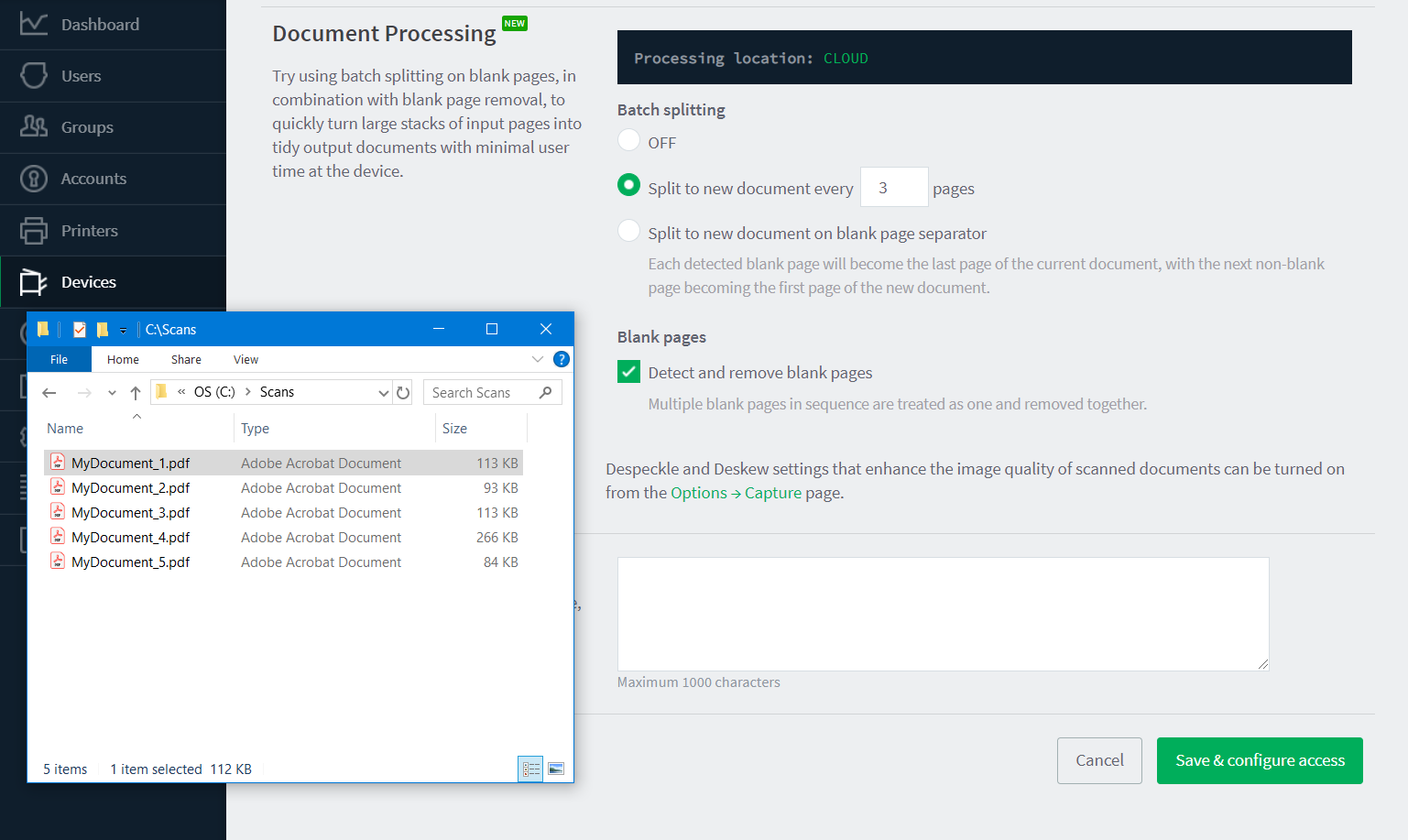The image size is (1408, 840).
Task: Select Split to new document on blank page separator
Action: [628, 230]
